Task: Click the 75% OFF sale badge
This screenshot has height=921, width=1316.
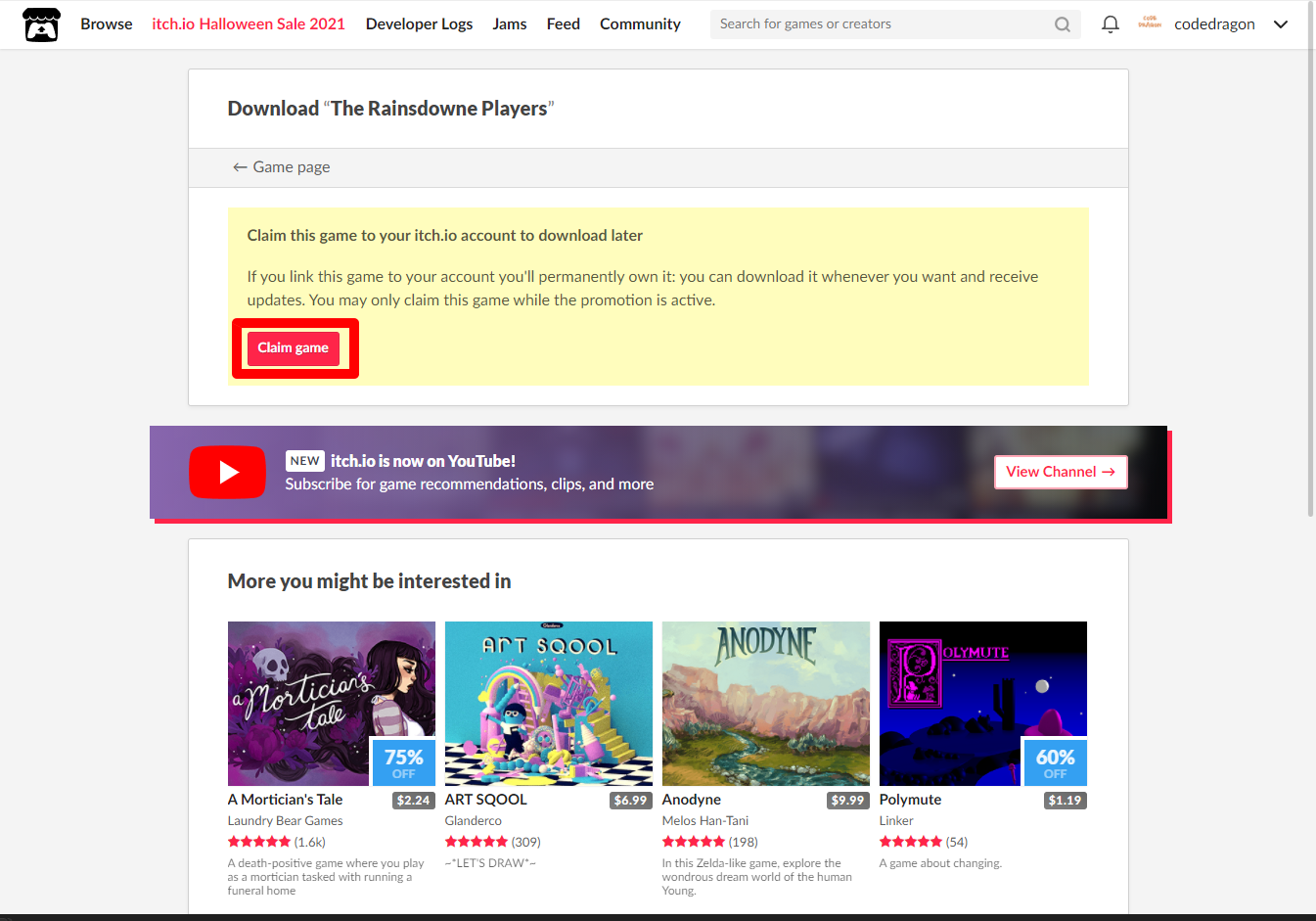Action: click(404, 762)
